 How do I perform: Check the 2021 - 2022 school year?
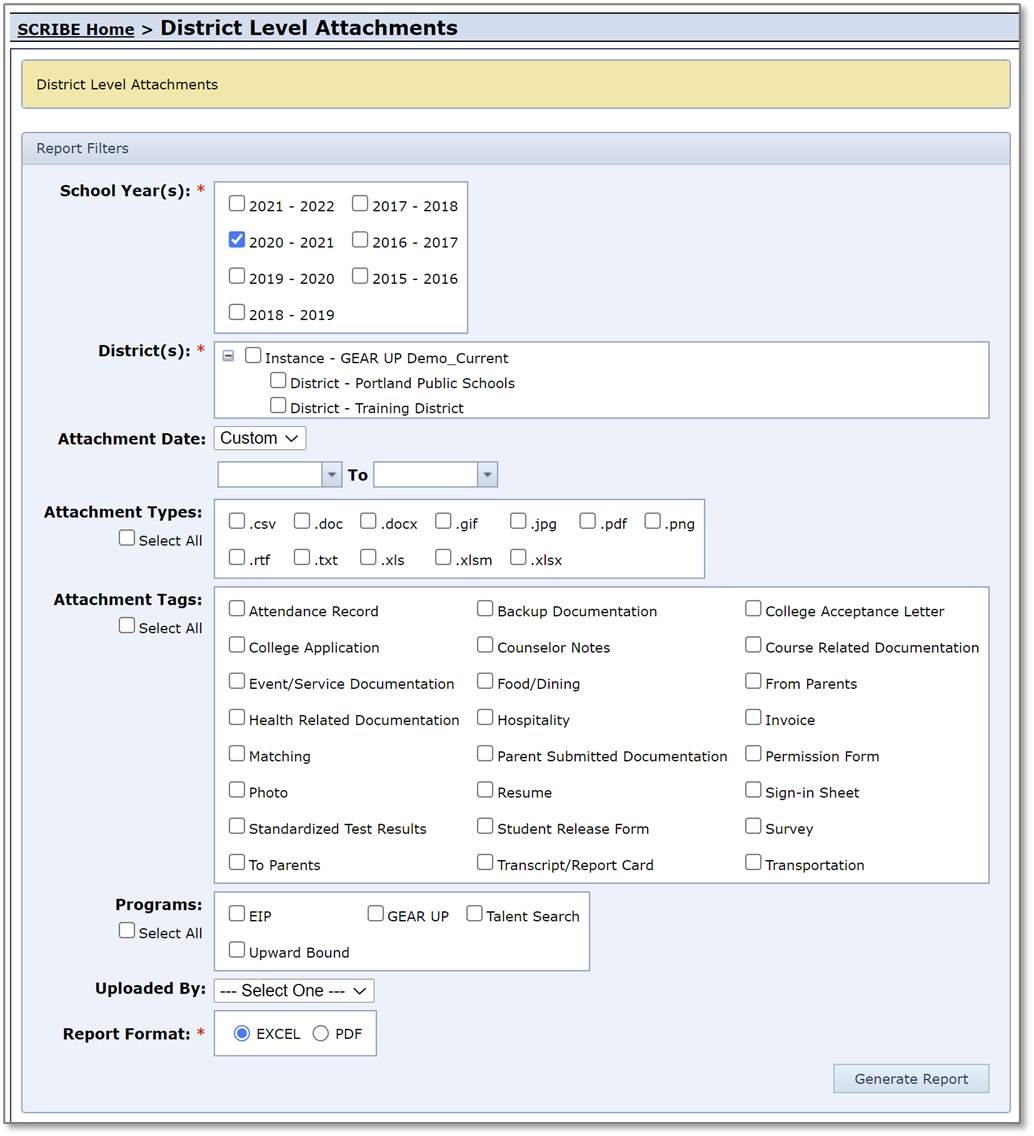(237, 204)
